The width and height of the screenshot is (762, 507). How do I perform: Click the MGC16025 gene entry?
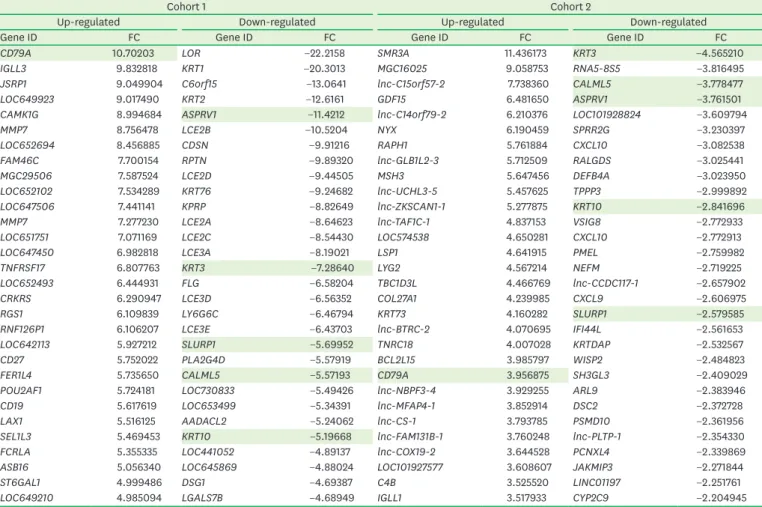(401, 69)
